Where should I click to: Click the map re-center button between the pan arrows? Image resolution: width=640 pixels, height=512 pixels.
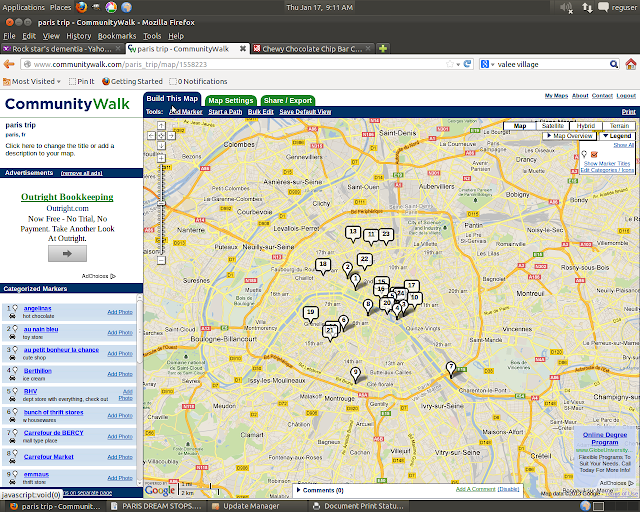[161, 136]
